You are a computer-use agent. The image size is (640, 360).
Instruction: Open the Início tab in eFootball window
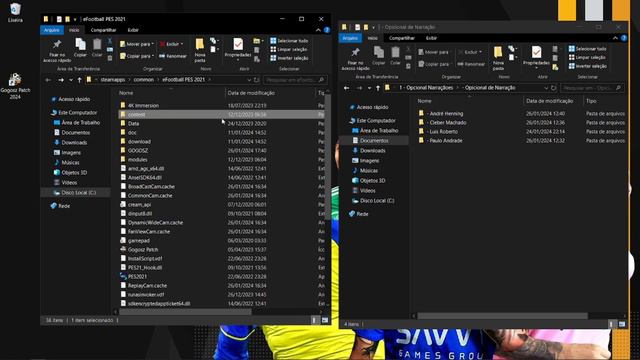tap(74, 30)
